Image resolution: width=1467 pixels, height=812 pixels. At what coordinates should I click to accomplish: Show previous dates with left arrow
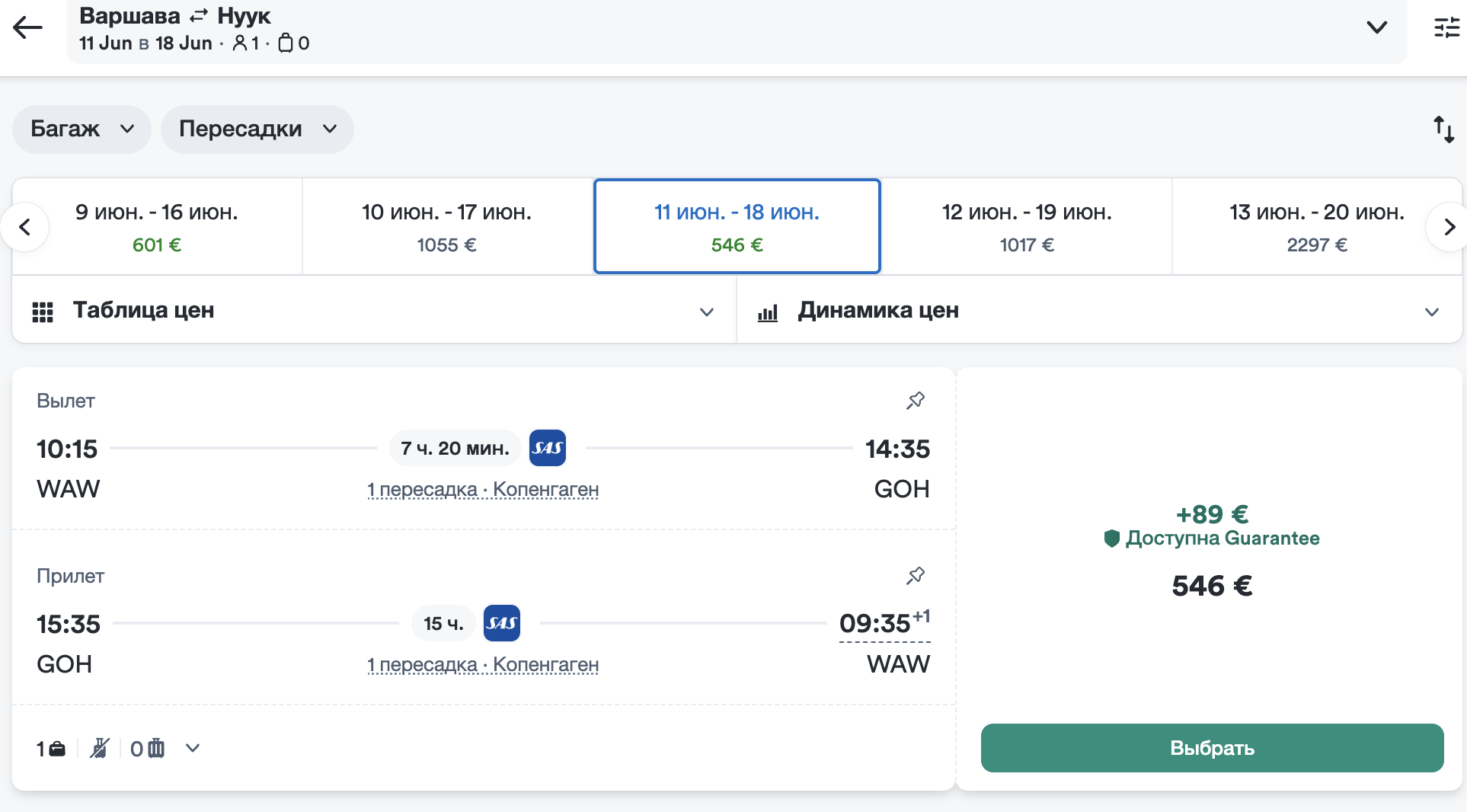coord(25,227)
